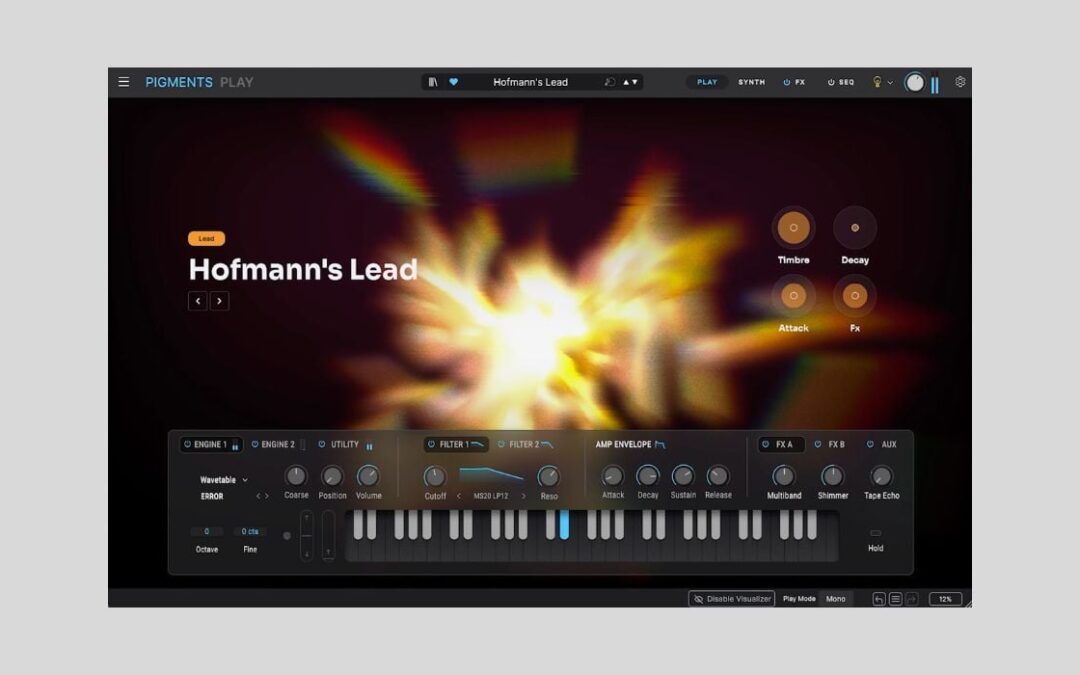
Task: Select the FILTER 1 tab
Action: click(455, 444)
